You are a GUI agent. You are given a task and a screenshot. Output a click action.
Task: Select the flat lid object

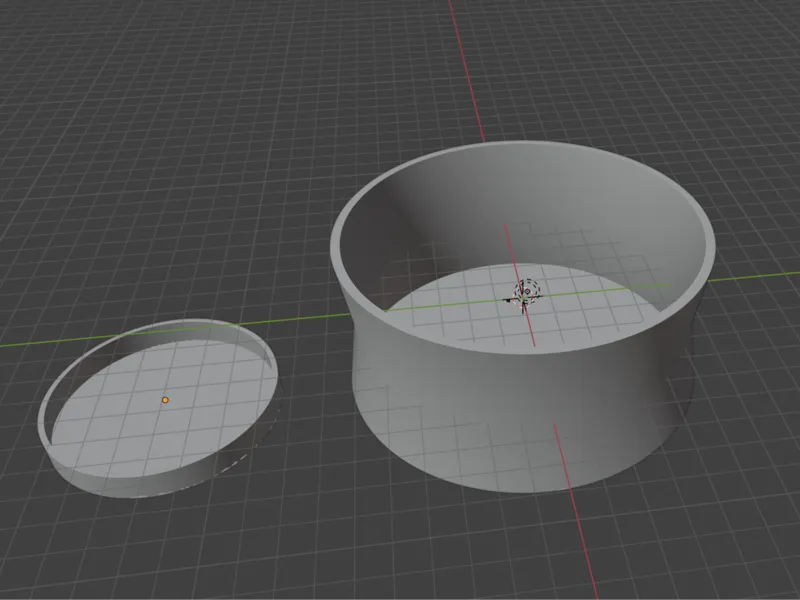(159, 409)
